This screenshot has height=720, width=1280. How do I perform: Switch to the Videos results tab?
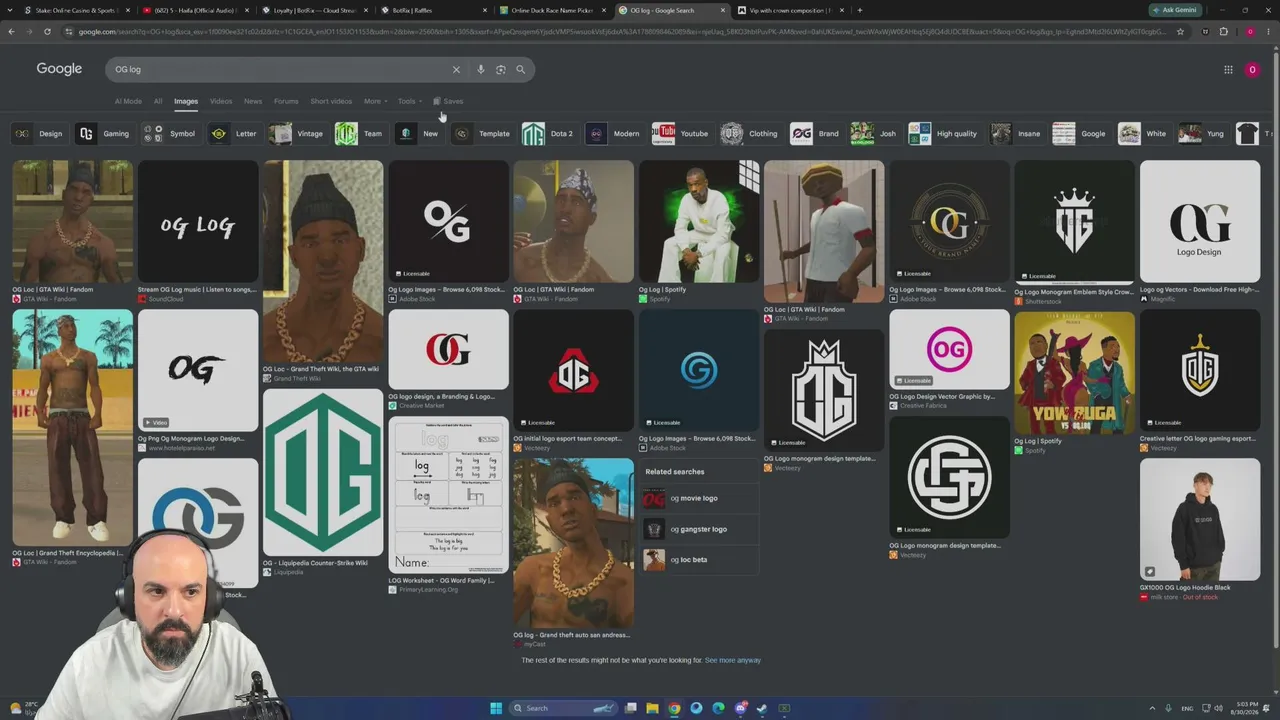221,101
